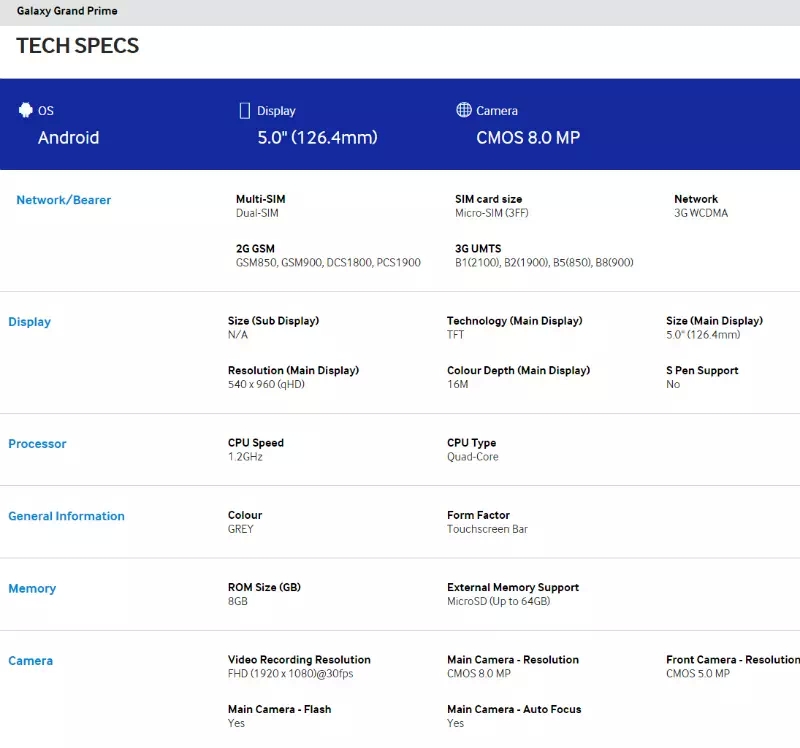
Task: Select "CMOS 8.0 MP" under Main Camera - Resolution
Action: coord(479,674)
